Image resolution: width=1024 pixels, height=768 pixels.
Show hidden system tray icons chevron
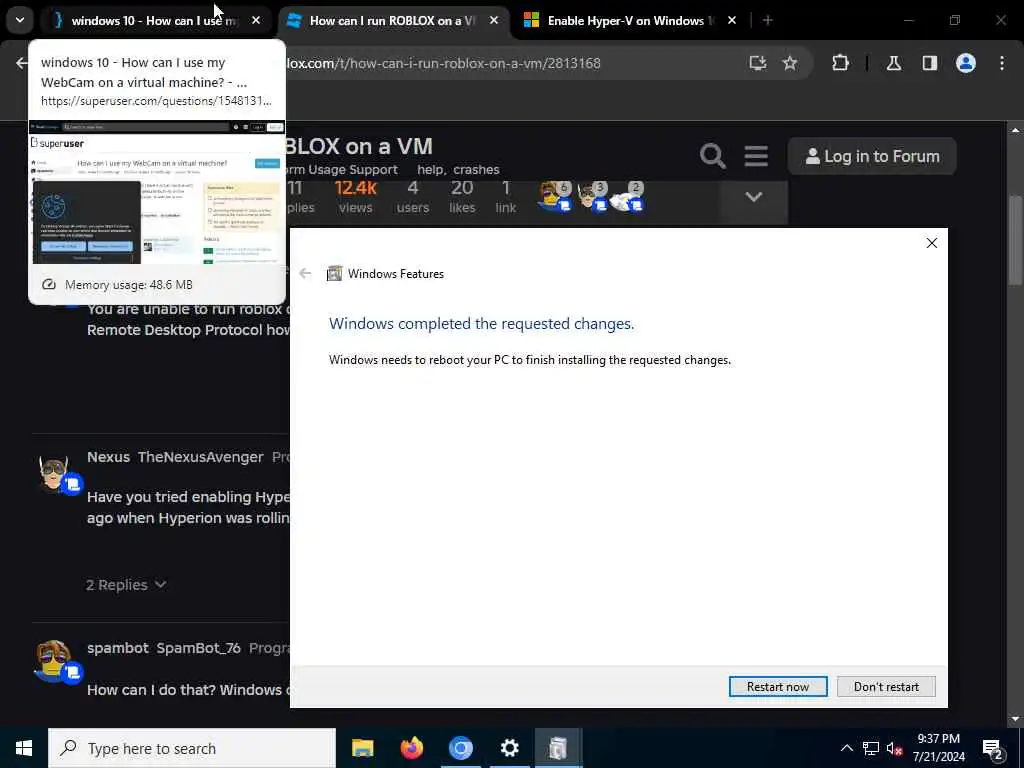click(846, 748)
